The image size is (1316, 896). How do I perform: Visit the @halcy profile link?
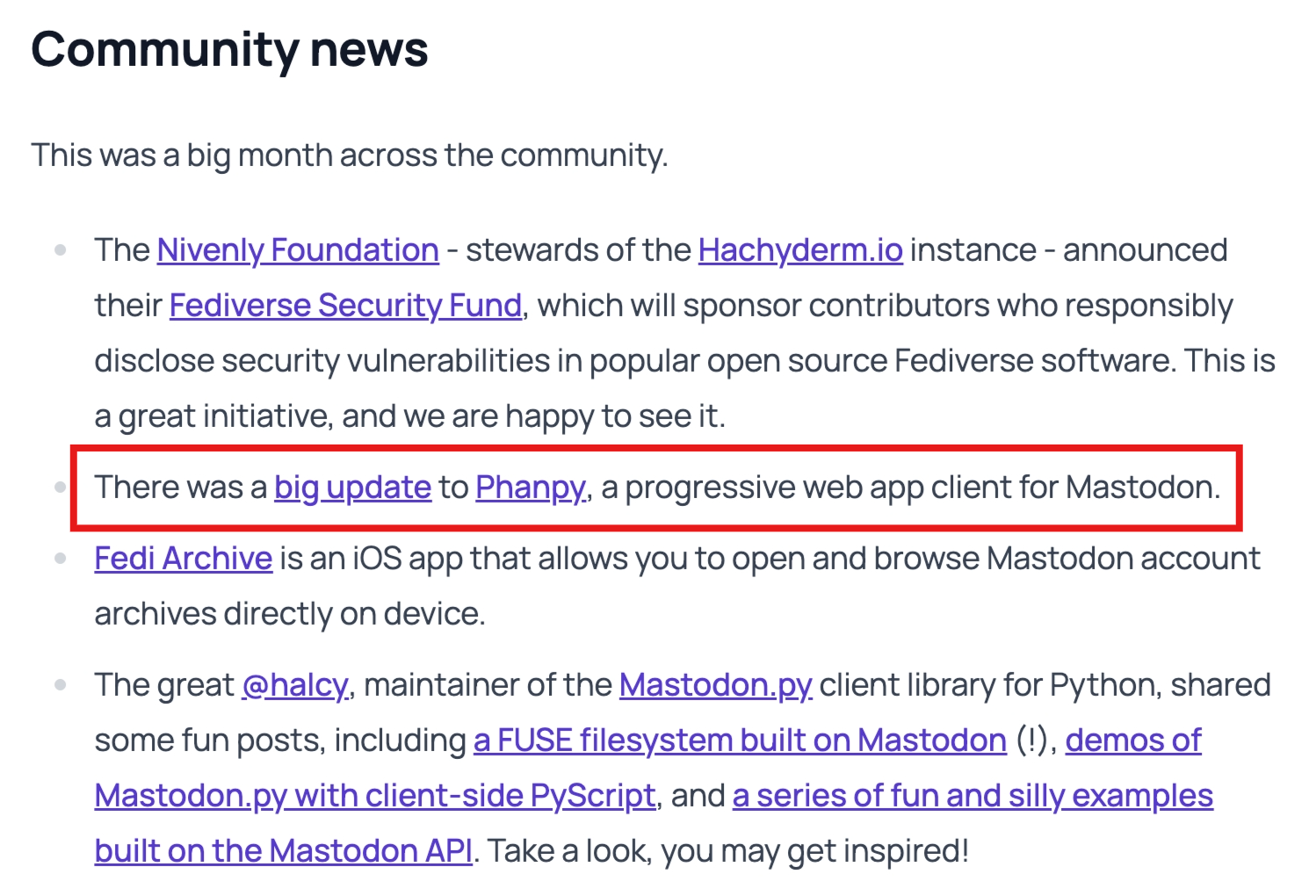pos(295,685)
